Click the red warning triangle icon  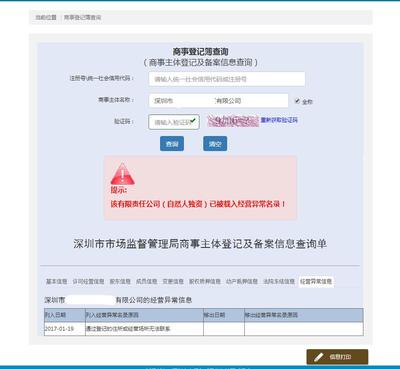pos(122,174)
